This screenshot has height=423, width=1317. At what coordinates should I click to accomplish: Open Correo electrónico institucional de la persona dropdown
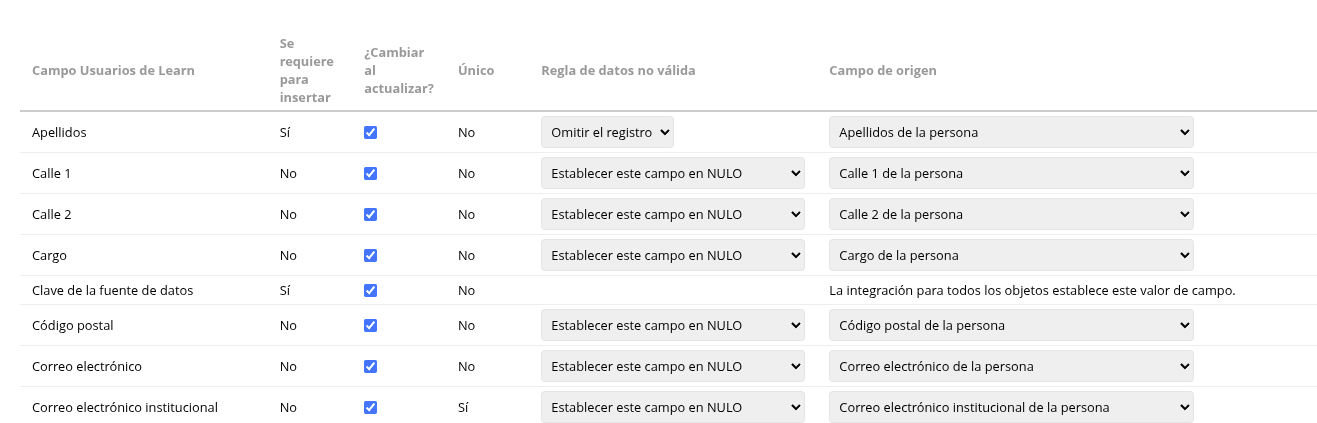(1011, 407)
